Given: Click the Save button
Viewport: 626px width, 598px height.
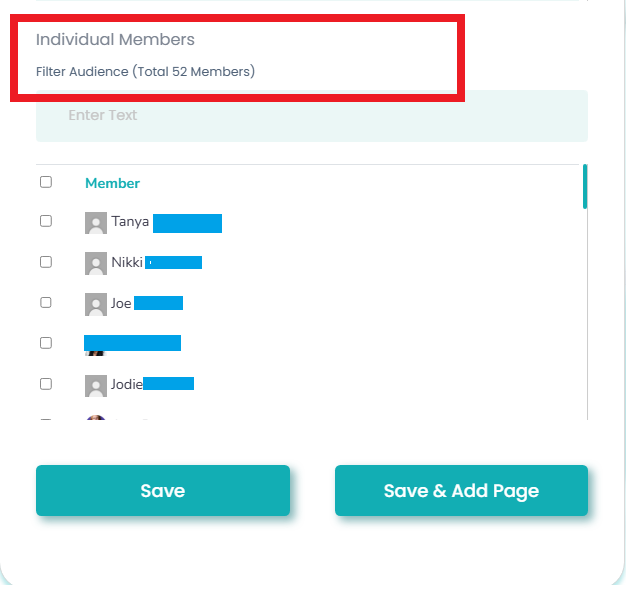Looking at the screenshot, I should 163,491.
